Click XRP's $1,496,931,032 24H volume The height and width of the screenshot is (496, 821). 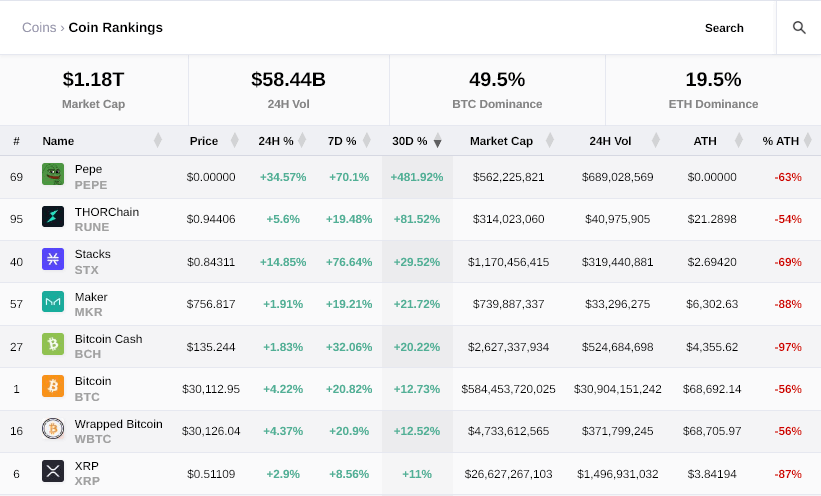(617, 474)
